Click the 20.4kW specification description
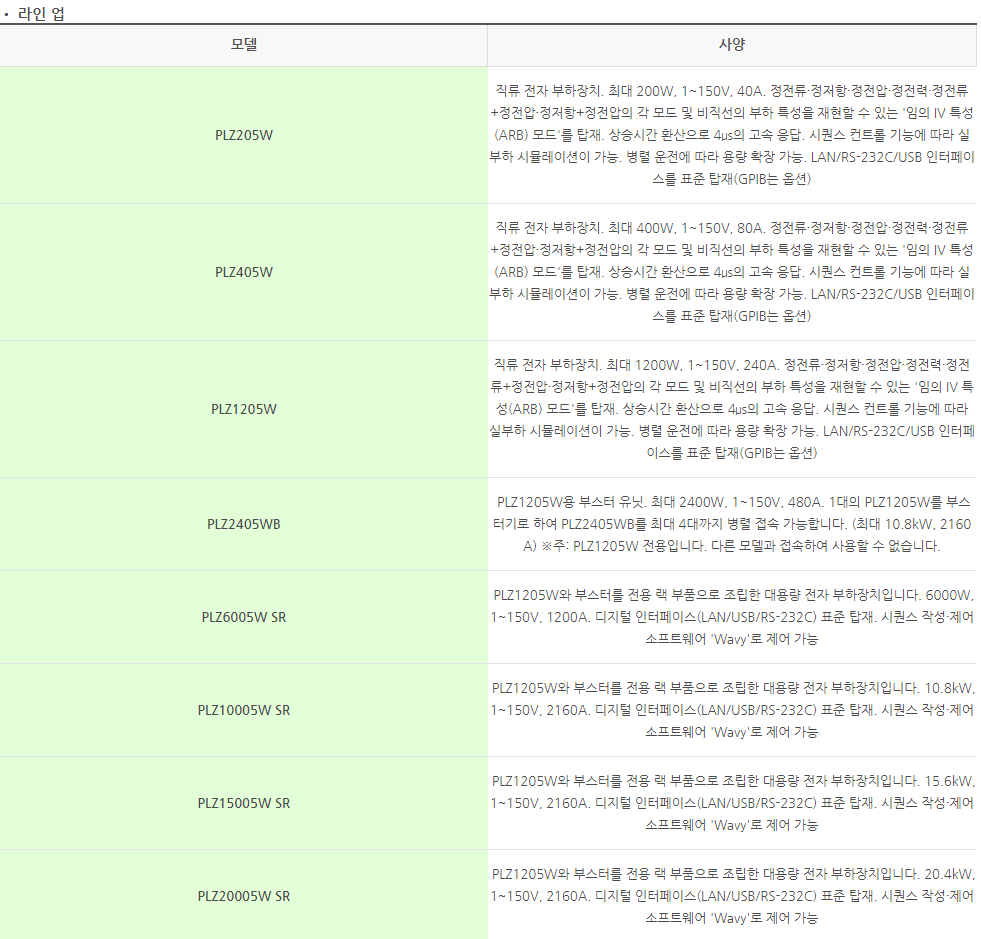Viewport: 981px width, 939px height. 732,896
